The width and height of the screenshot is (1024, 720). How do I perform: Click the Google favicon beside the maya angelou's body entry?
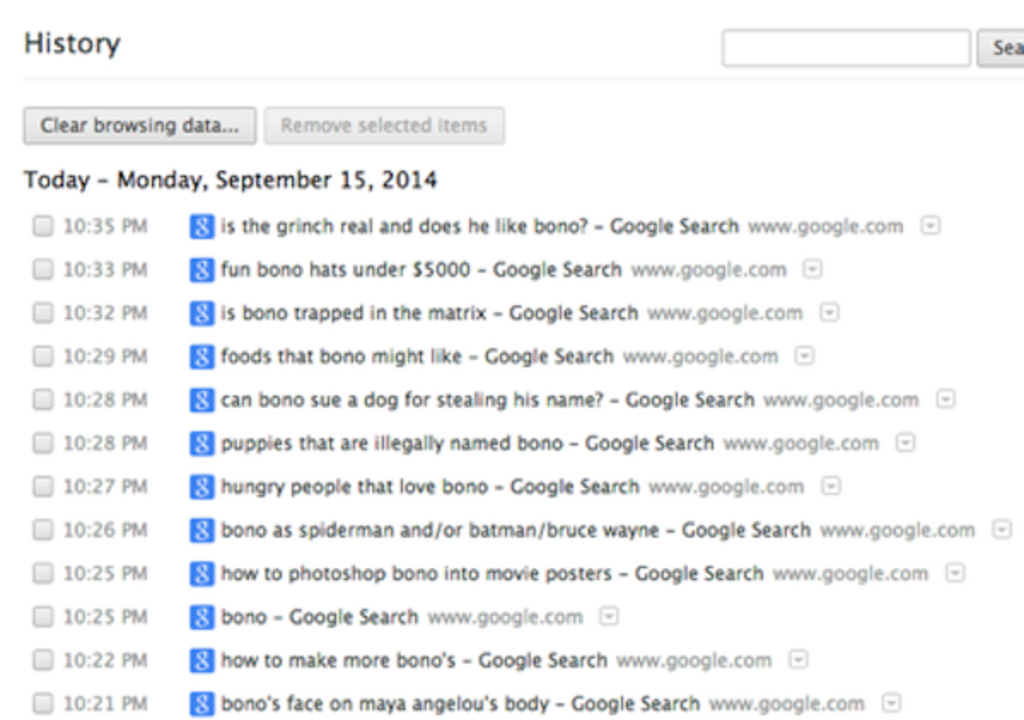(202, 704)
